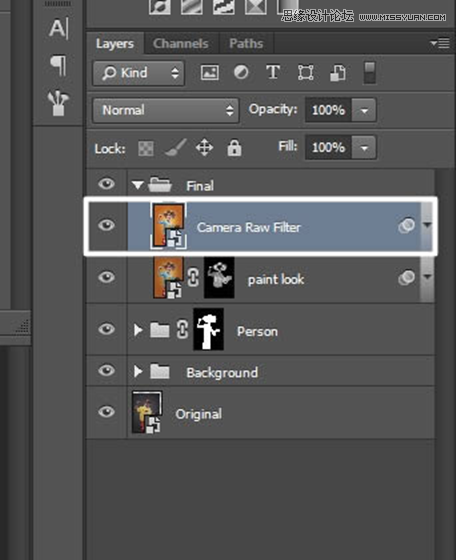Select the paint look layer mask
456x560 pixels.
(219, 278)
